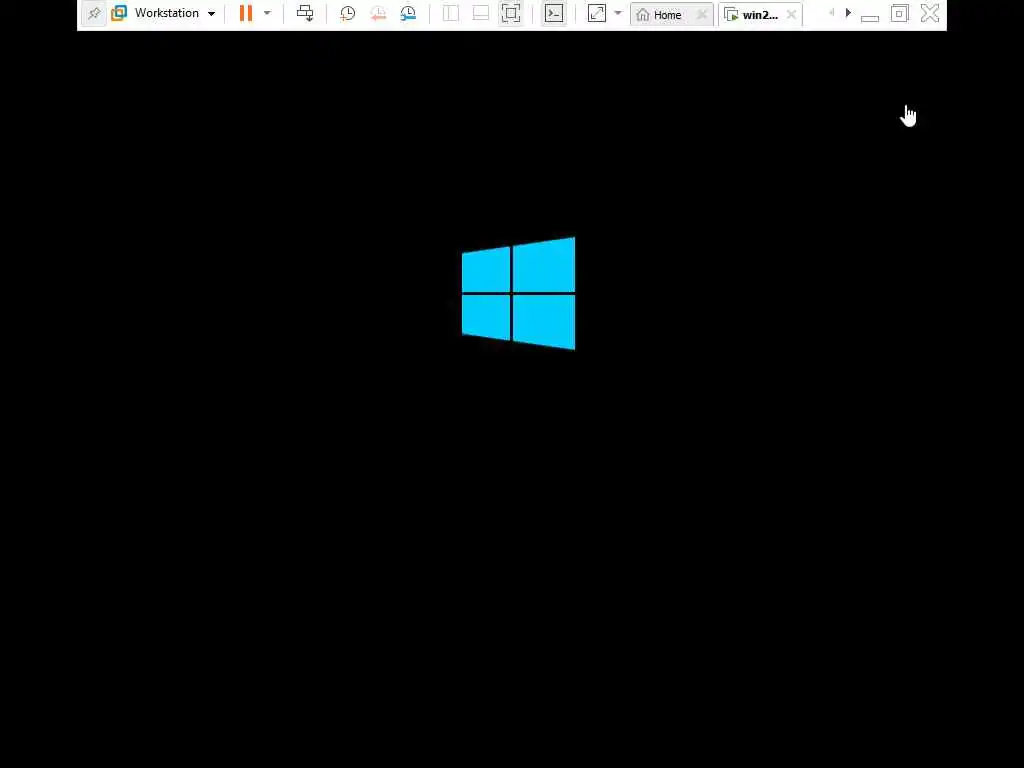Revert virtual machine to previous snapshot
Viewport: 1024px width, 768px height.
[x=378, y=13]
